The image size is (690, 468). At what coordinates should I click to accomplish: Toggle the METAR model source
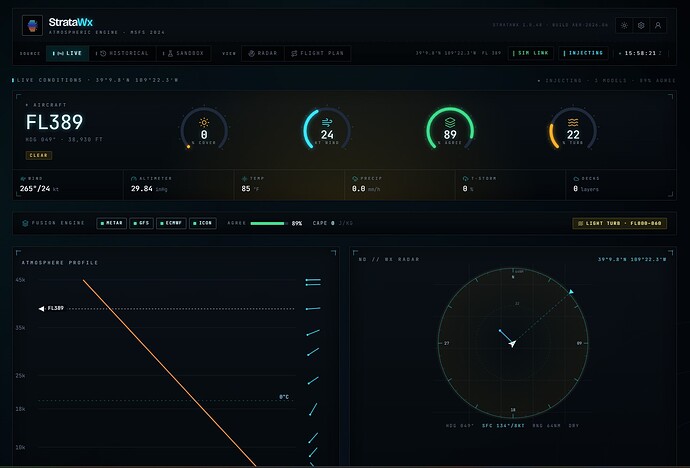pos(111,223)
